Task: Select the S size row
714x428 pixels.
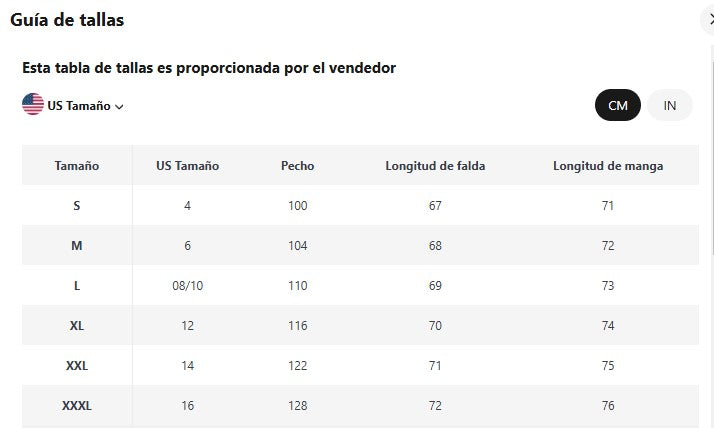Action: pos(77,206)
